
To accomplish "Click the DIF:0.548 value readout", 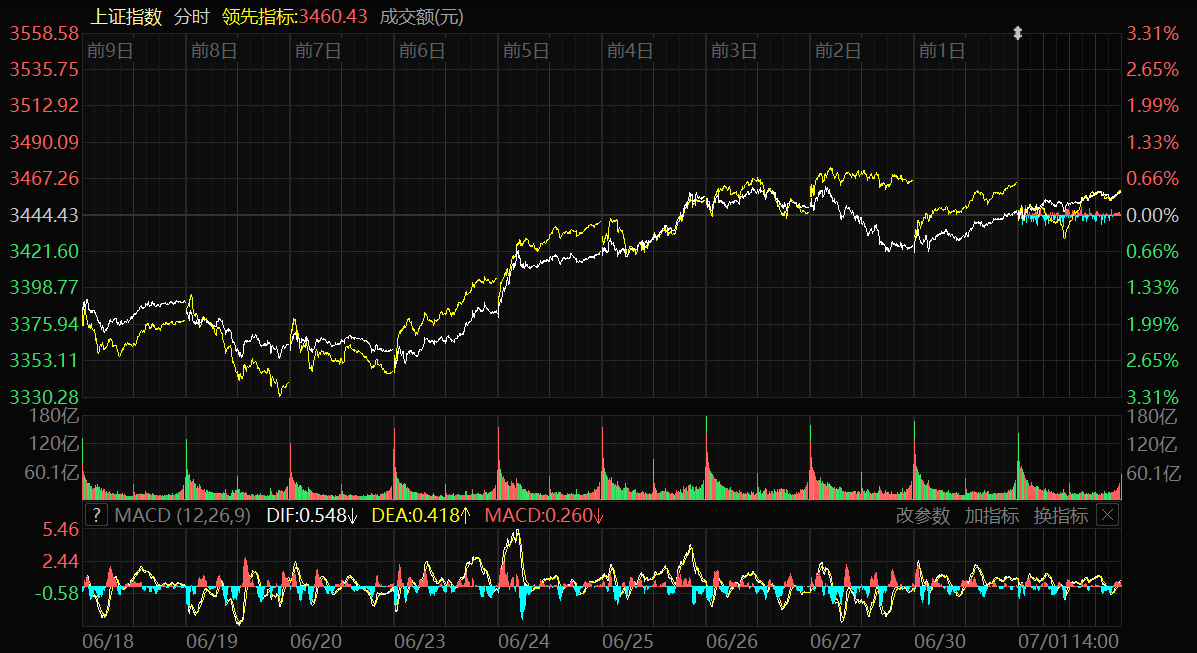I will click(312, 516).
